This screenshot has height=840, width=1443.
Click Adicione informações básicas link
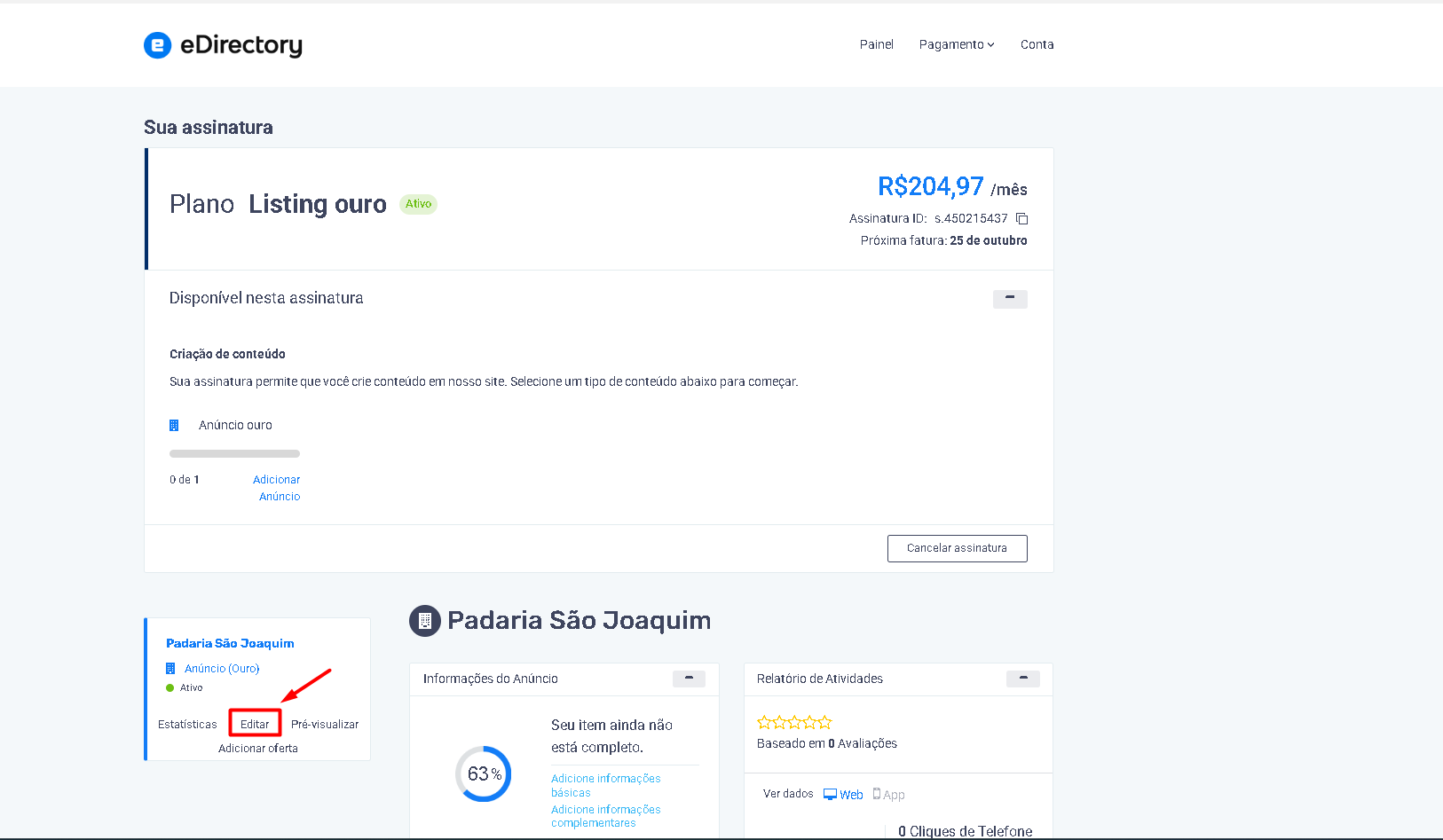click(606, 785)
